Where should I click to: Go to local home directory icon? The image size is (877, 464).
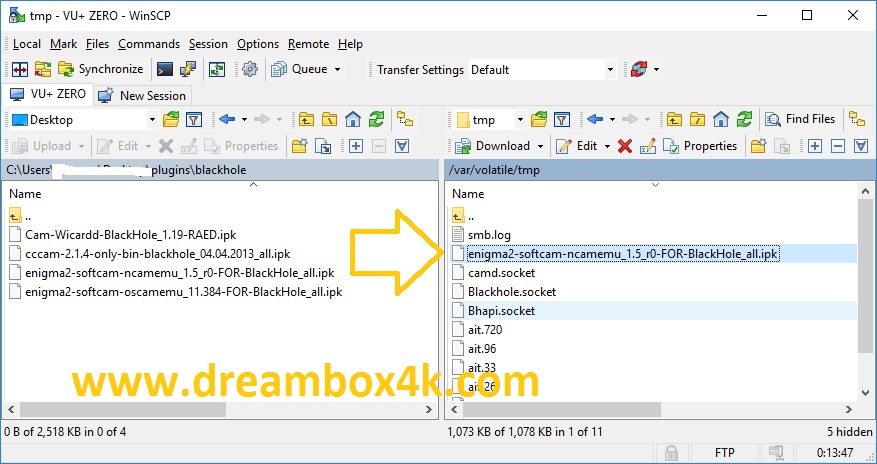tap(353, 119)
